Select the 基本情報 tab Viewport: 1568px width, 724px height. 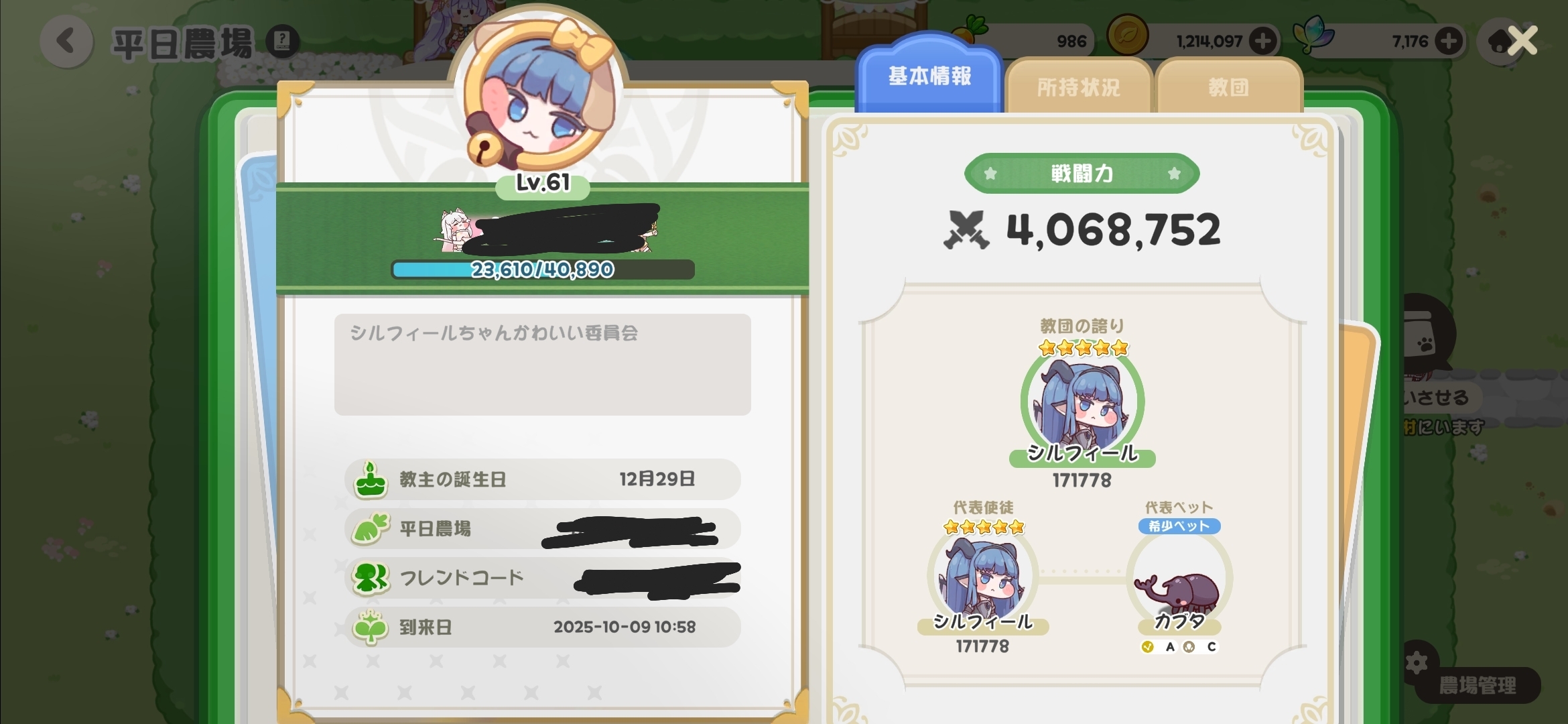tap(929, 76)
